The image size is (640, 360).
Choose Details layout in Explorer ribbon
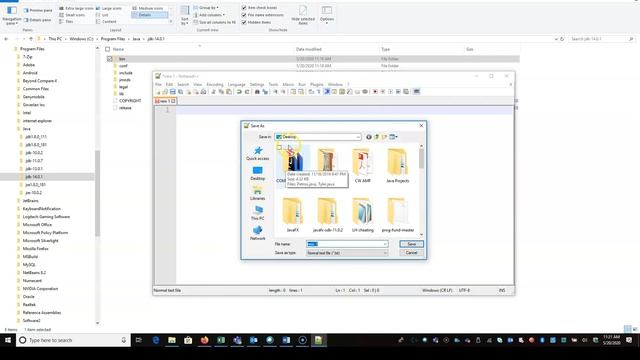(x=149, y=15)
